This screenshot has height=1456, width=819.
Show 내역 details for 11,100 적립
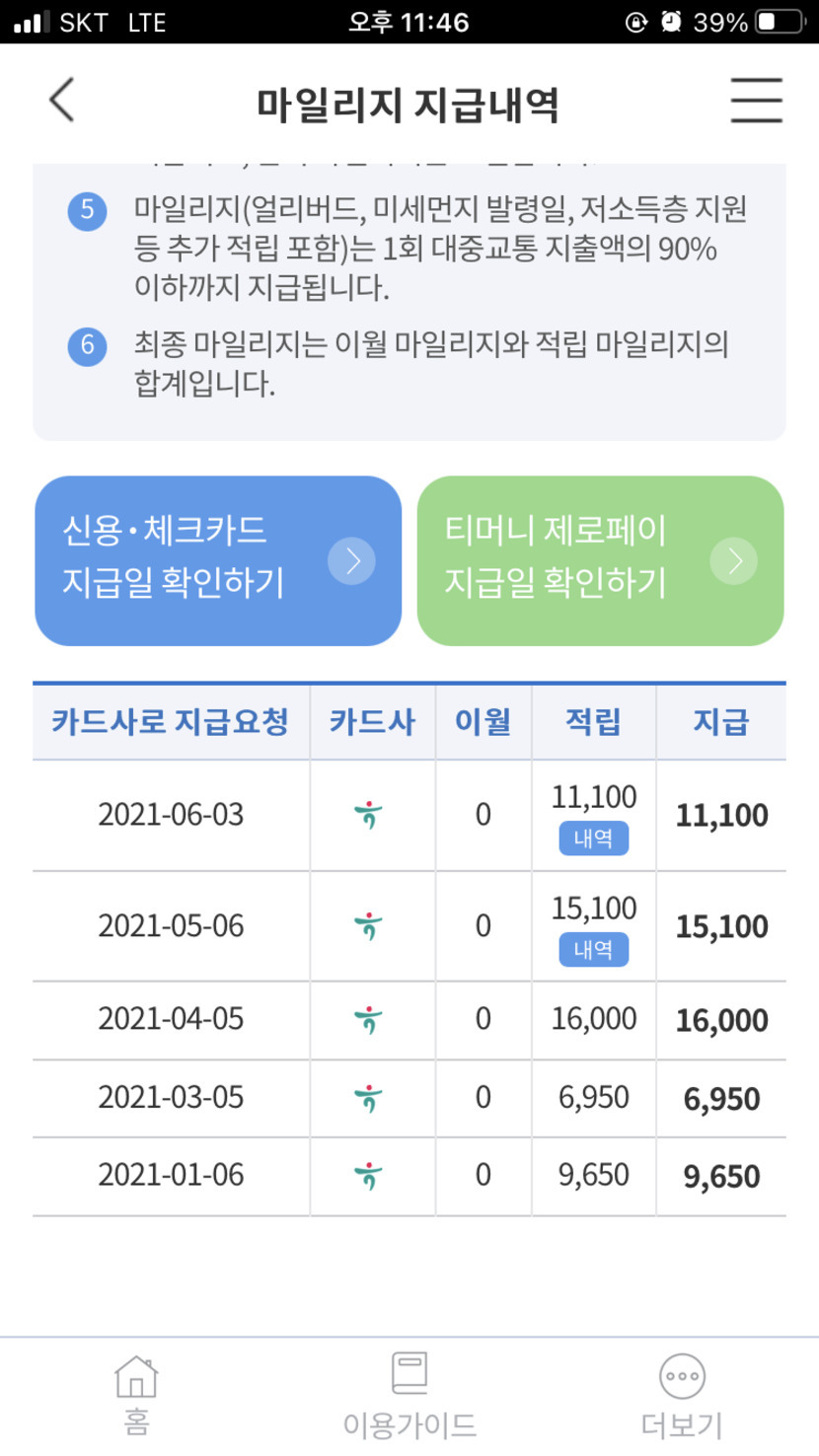tap(594, 839)
